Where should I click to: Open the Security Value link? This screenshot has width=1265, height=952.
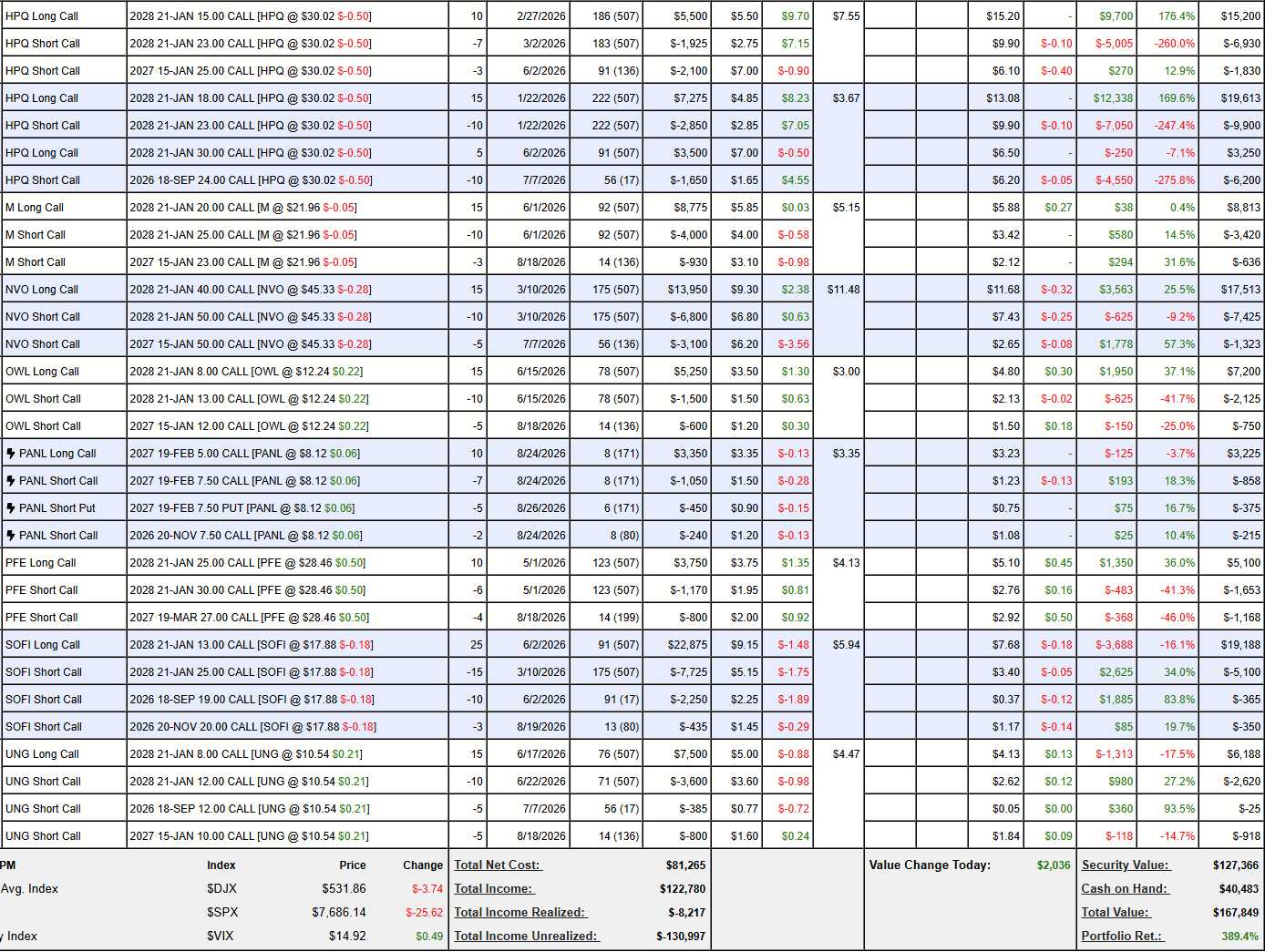click(1125, 865)
